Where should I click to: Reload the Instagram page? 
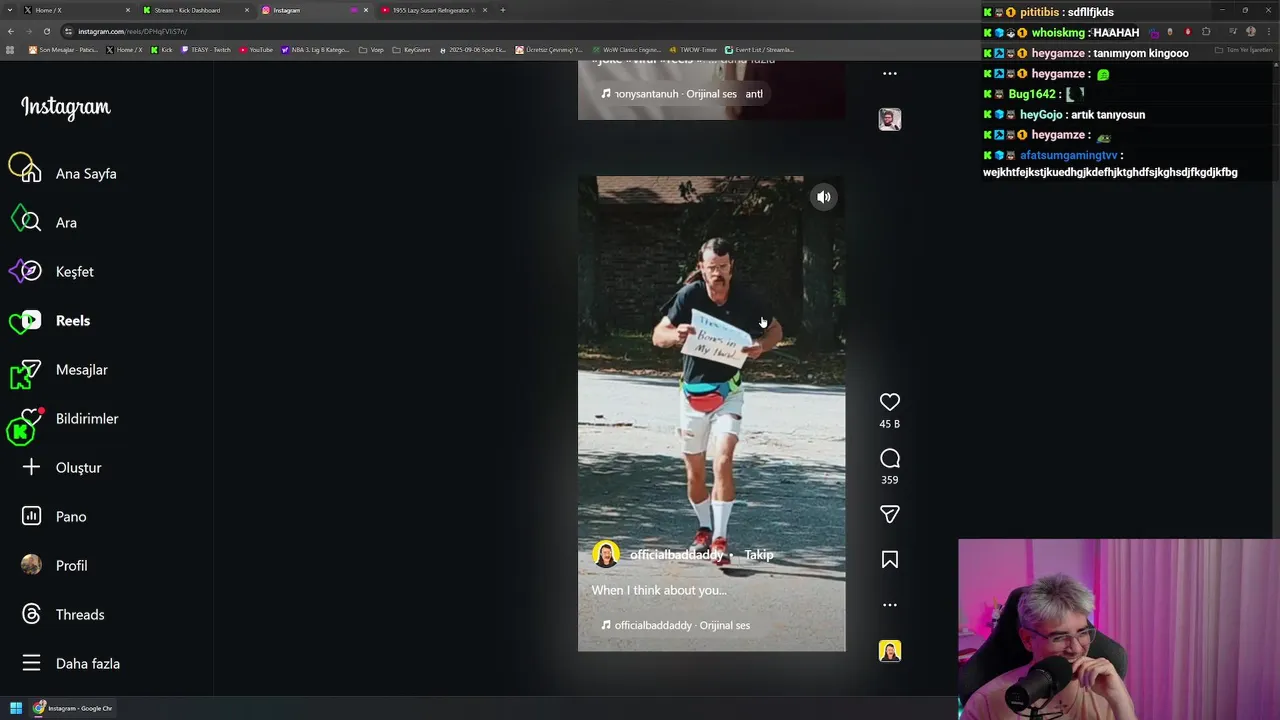46,31
